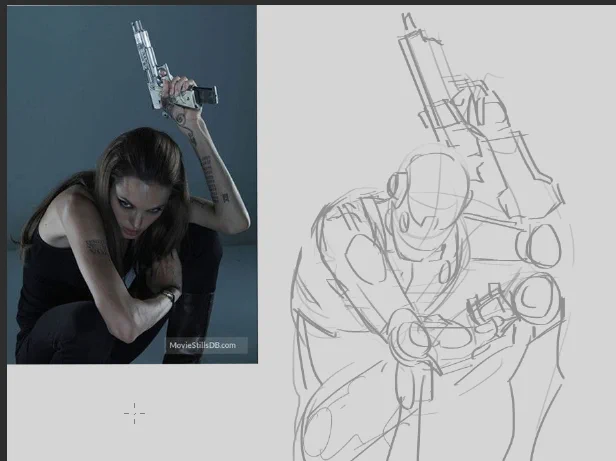Click the pencil sketch of the crouching figure
The width and height of the screenshot is (616, 461).
point(432,237)
